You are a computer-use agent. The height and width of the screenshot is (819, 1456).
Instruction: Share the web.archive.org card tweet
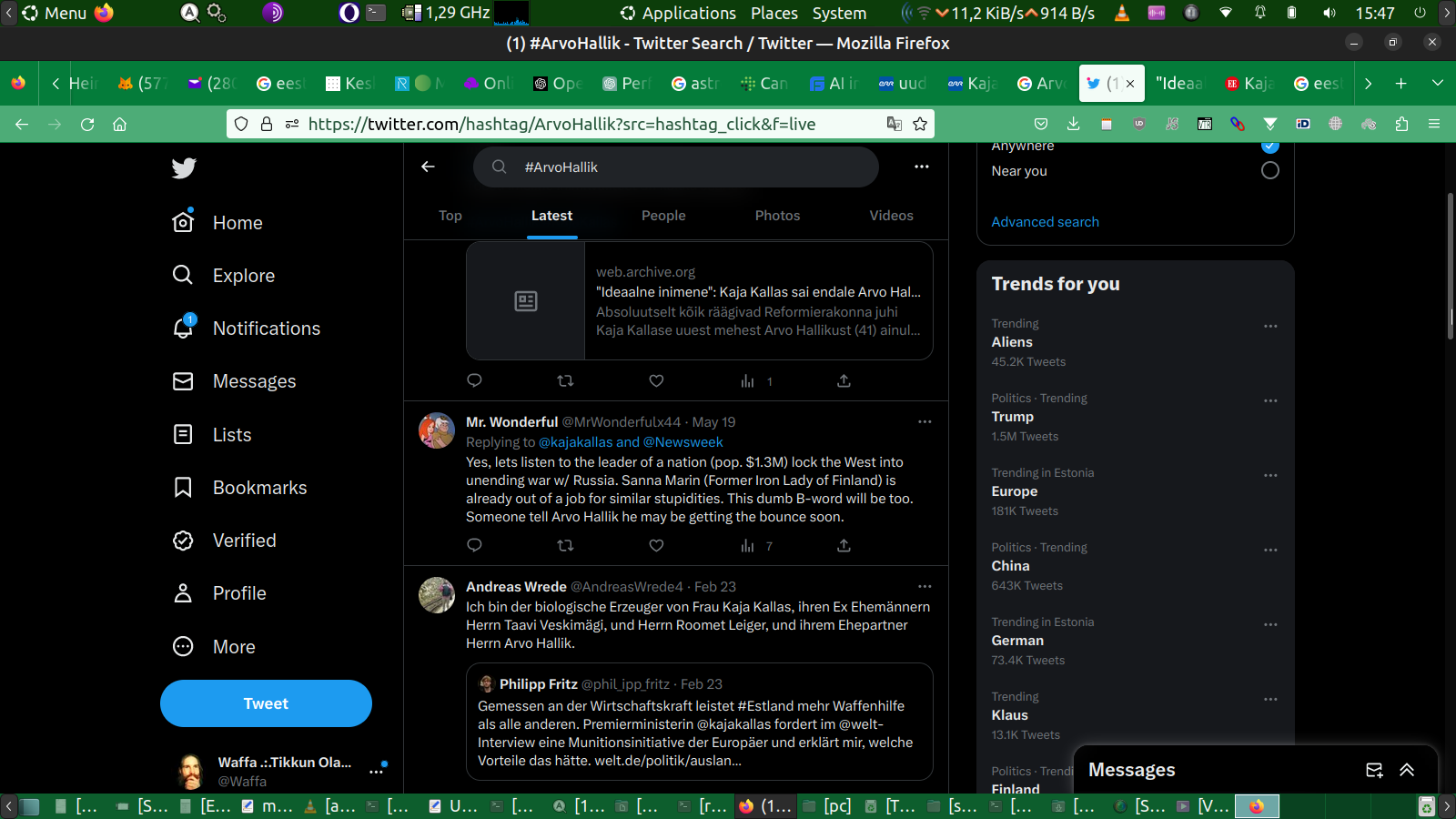click(844, 380)
